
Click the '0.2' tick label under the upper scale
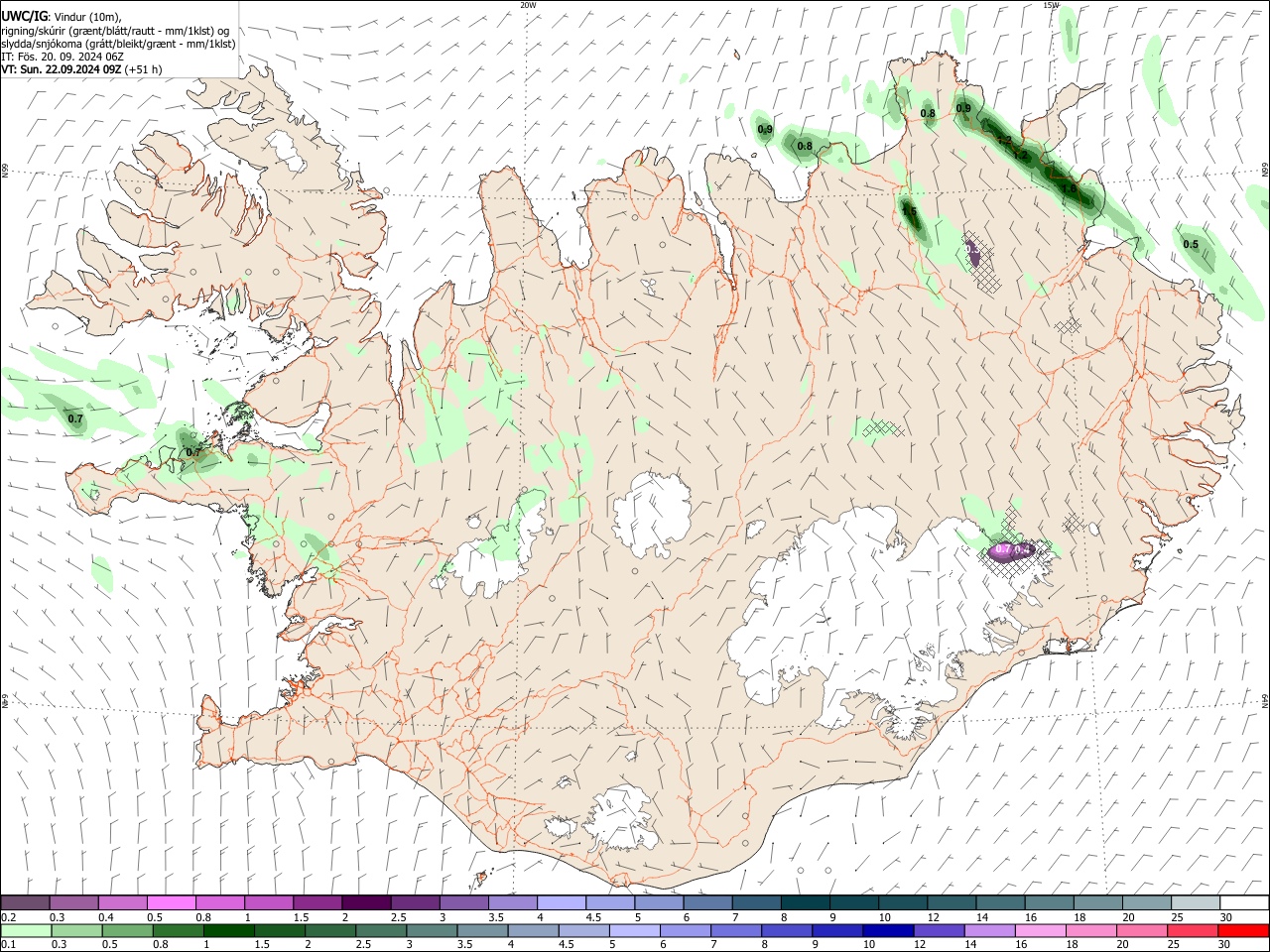click(8, 917)
